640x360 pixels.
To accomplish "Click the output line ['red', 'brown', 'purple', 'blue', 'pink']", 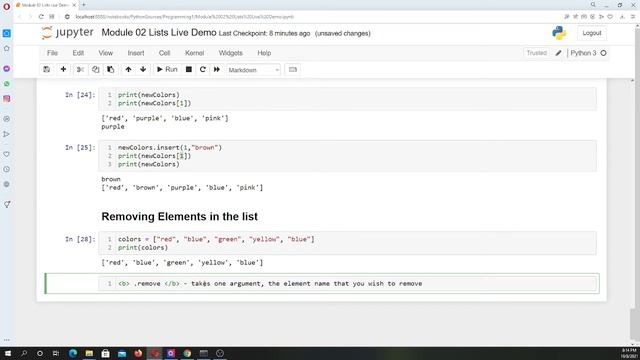I will coord(182,188).
